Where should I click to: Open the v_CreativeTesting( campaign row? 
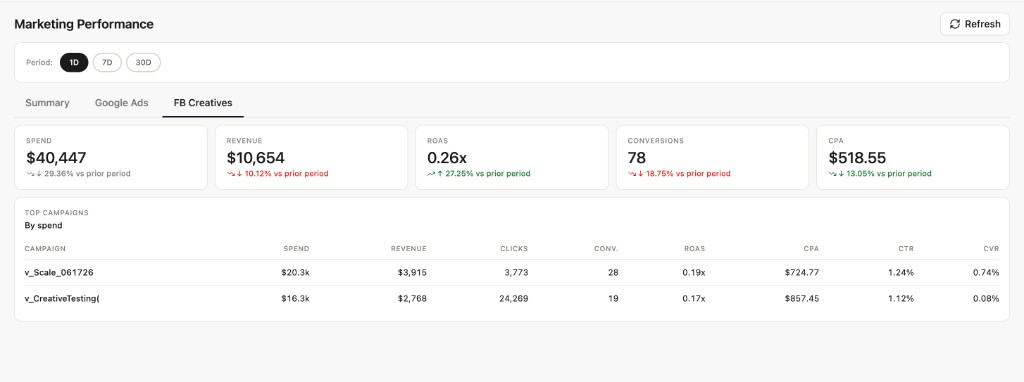pyautogui.click(x=512, y=298)
